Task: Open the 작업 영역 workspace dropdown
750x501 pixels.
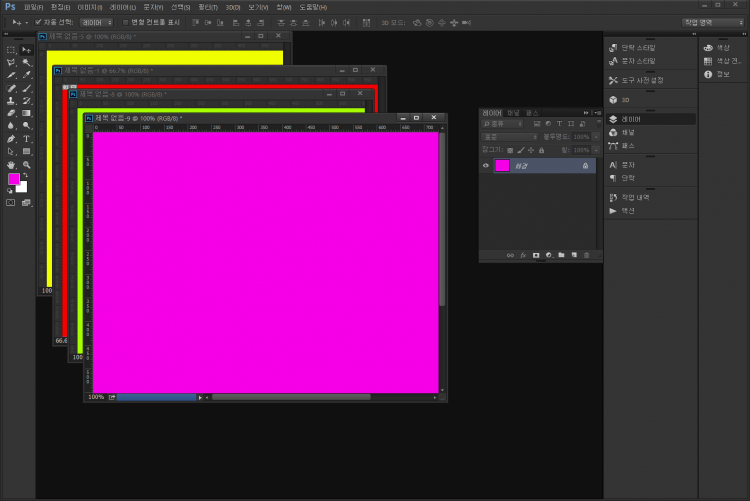Action: [x=712, y=21]
